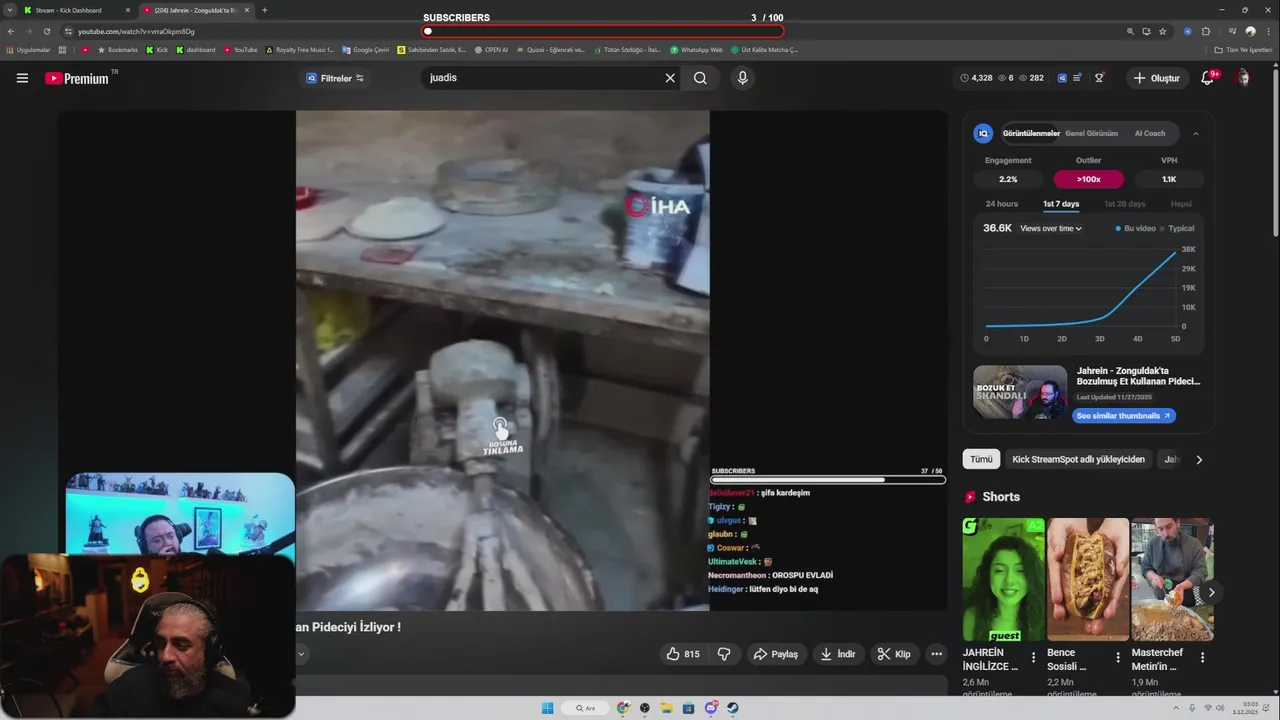Viewport: 1280px width, 720px height.
Task: Open the WhatsApp Web bookmark
Action: (x=696, y=49)
